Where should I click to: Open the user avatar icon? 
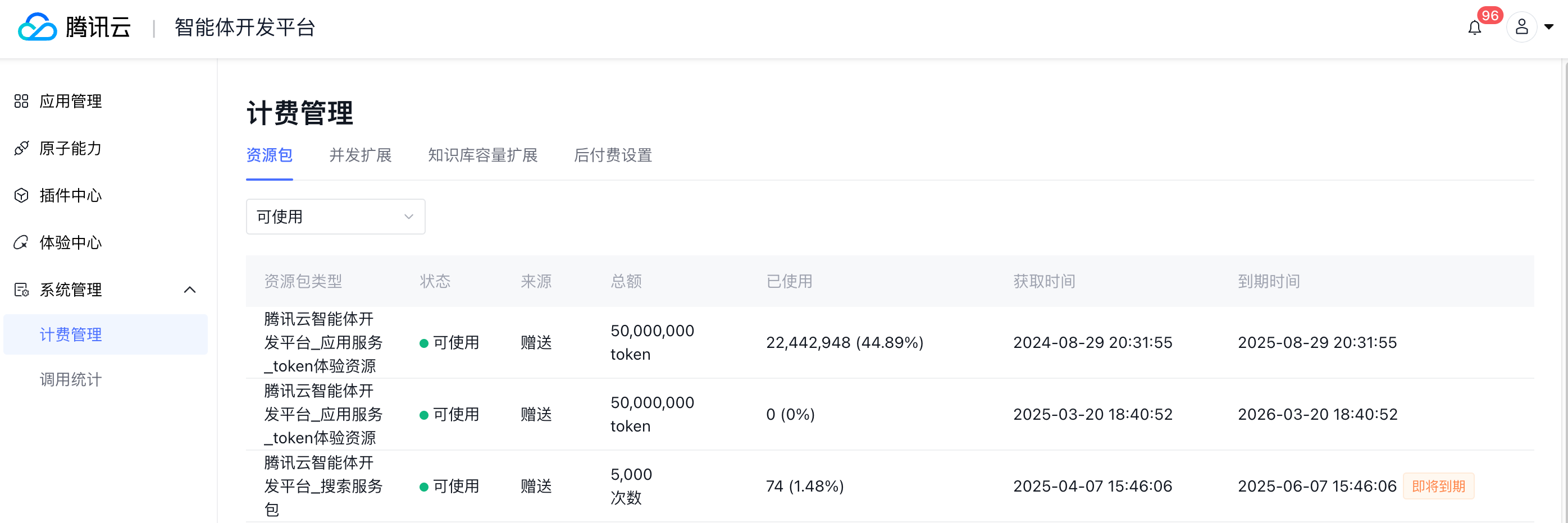[x=1521, y=27]
